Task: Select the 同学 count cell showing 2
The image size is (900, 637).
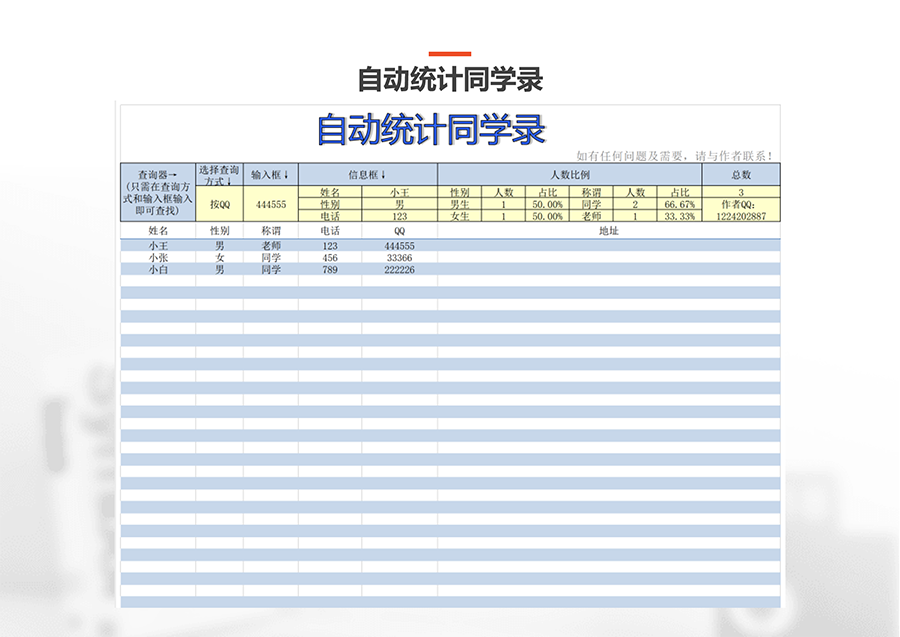Action: (x=635, y=204)
